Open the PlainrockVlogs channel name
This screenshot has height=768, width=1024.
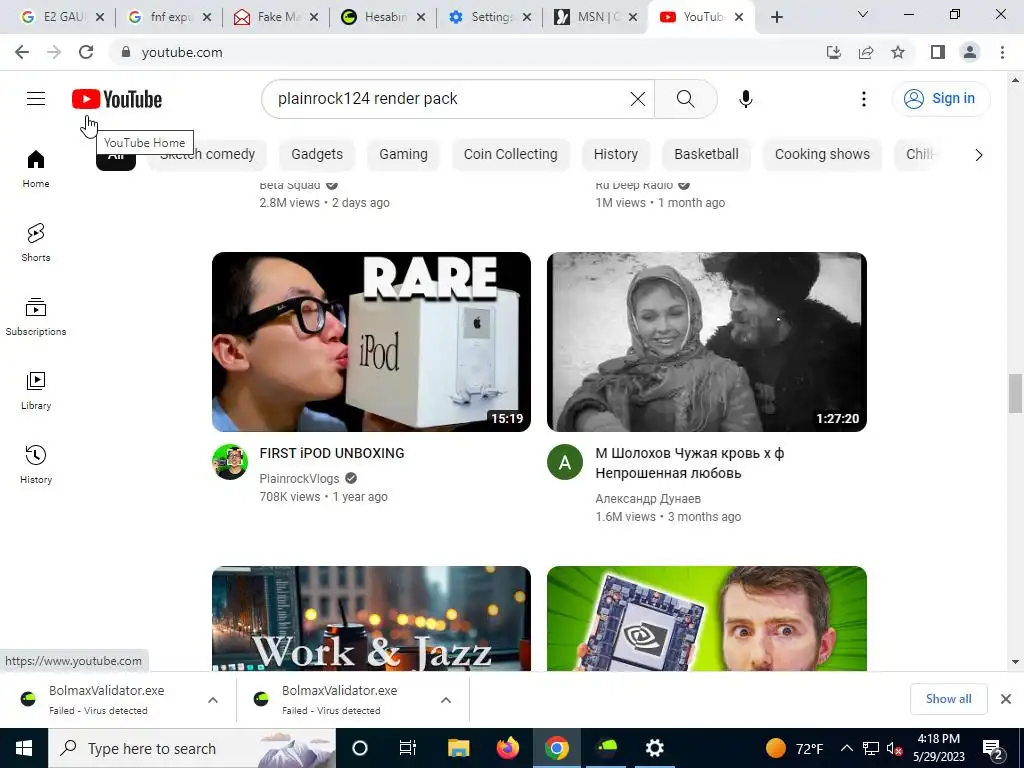tap(299, 479)
